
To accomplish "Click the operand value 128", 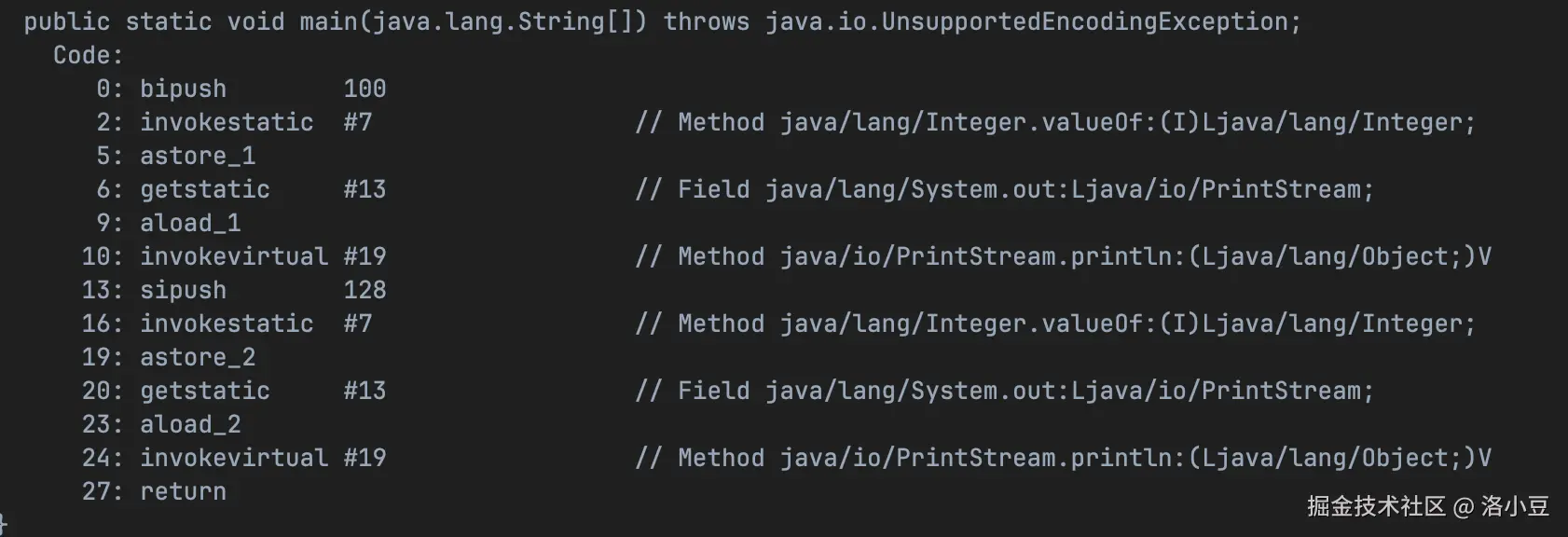I will point(364,290).
